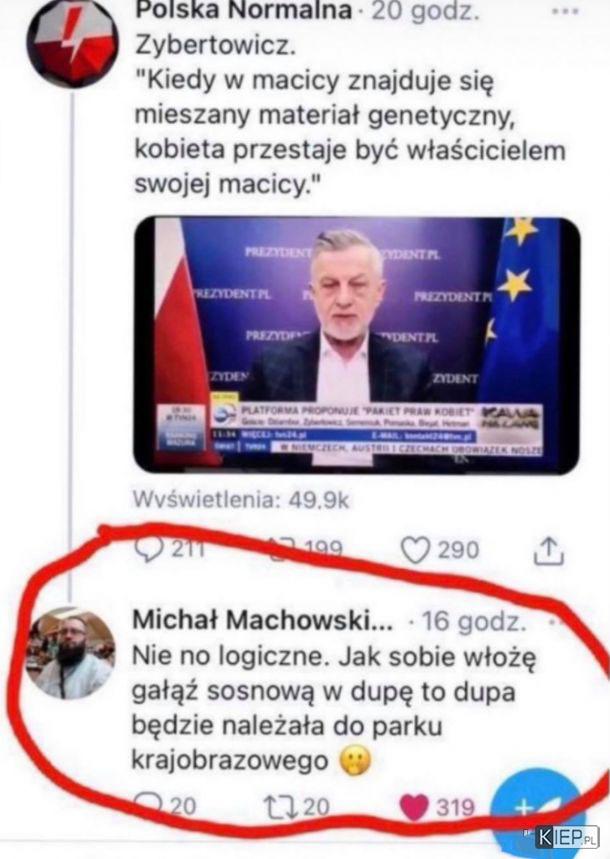Click the Michał Machowski username

tap(263, 621)
